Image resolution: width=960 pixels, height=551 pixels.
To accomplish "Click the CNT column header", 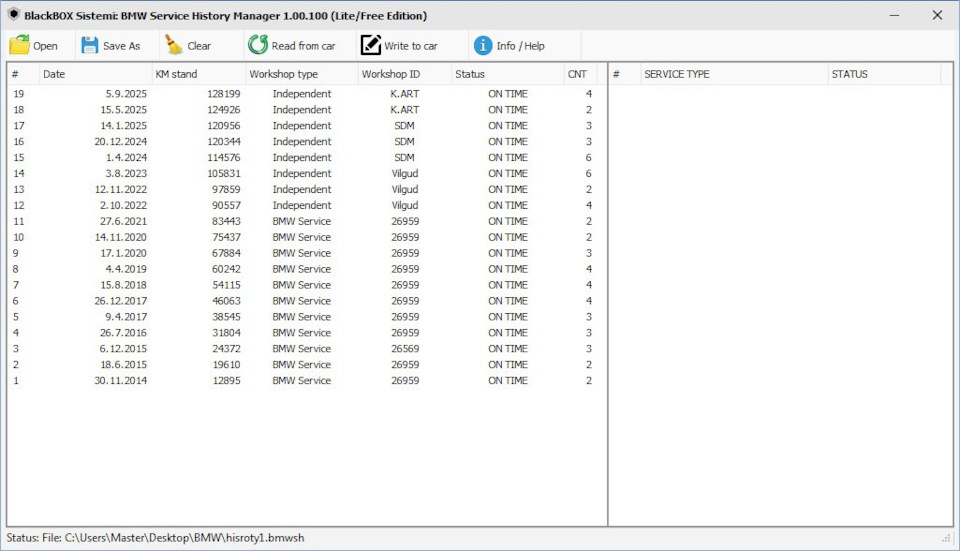I will click(x=580, y=74).
